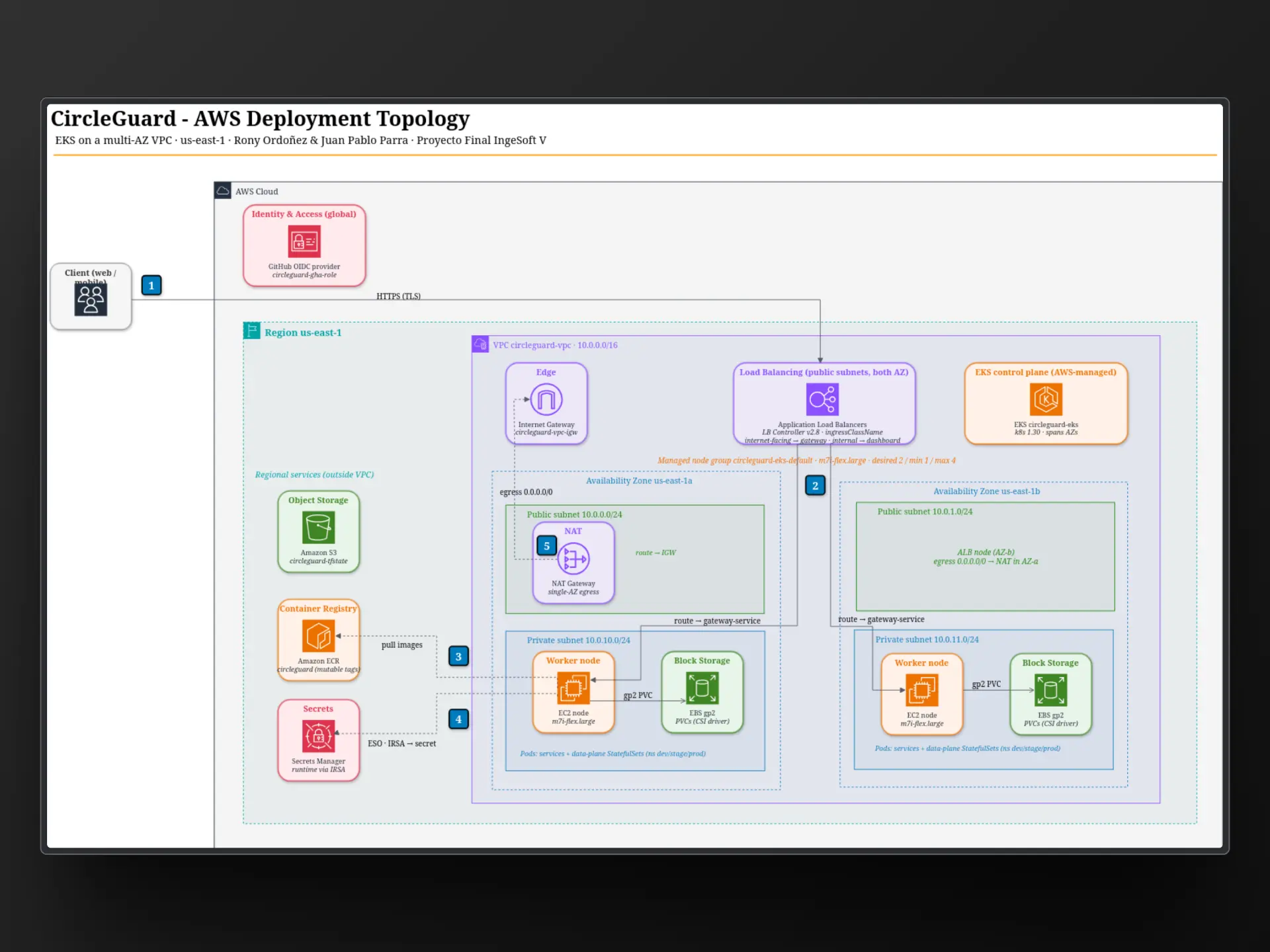Select the EBS gp2 icon in subnet 10.0.10.0/24

point(702,688)
